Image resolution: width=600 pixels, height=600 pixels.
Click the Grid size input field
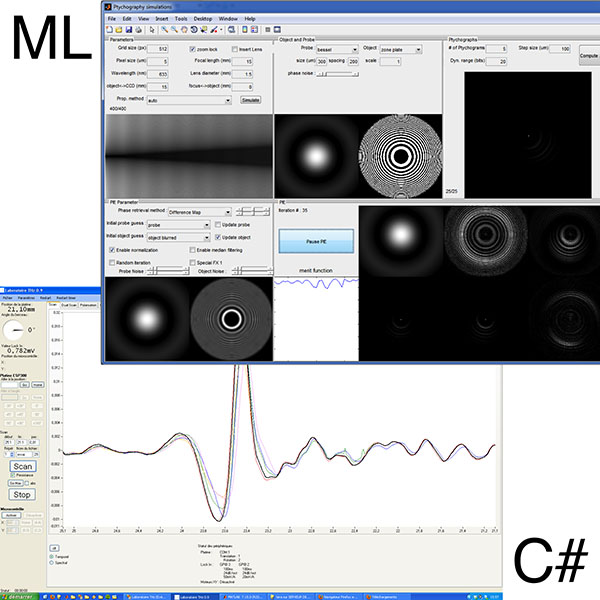pyautogui.click(x=158, y=49)
